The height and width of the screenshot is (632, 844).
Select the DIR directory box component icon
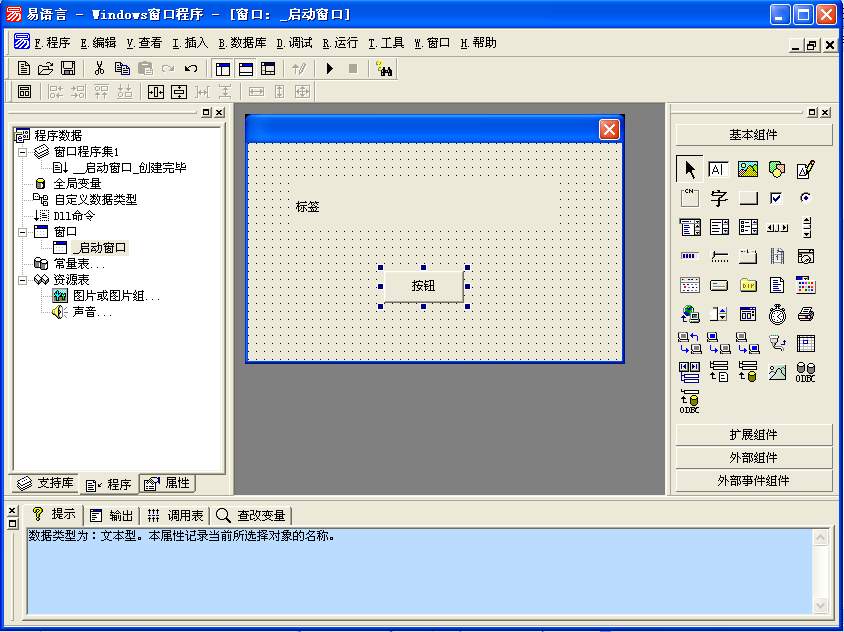[748, 285]
